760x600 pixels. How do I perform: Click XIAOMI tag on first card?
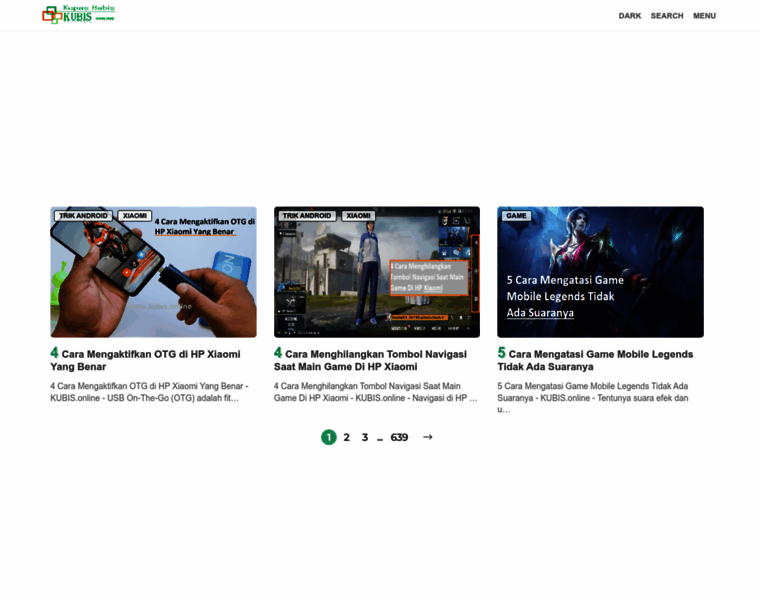(134, 215)
